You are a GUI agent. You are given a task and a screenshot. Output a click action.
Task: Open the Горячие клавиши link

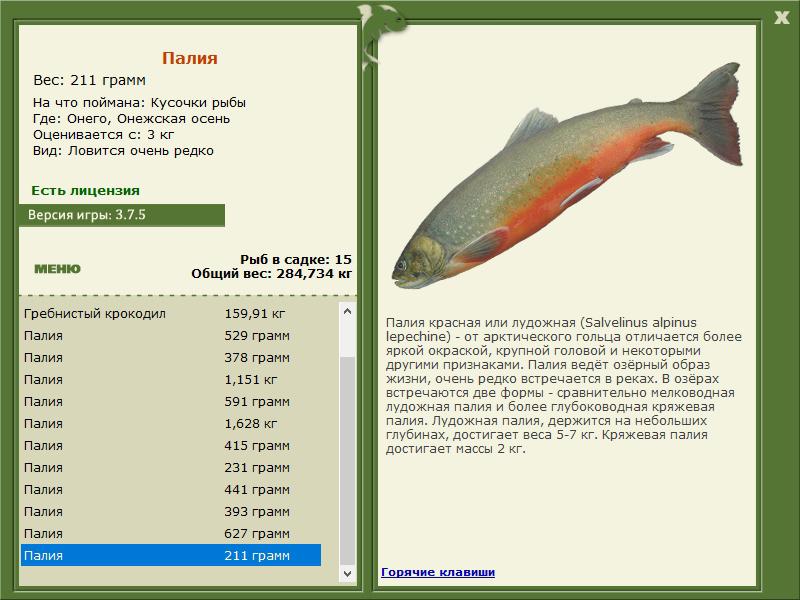pos(438,572)
